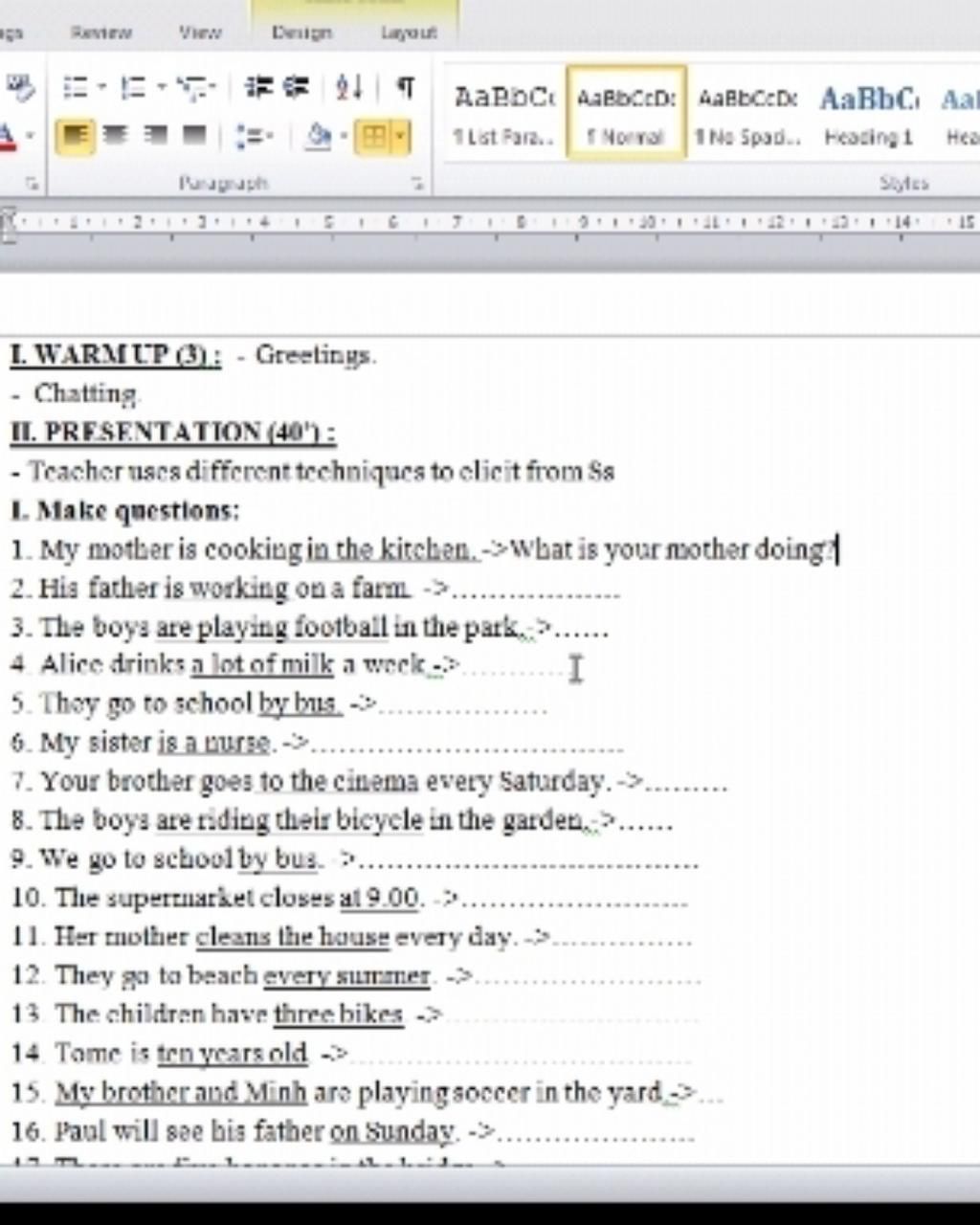
Task: Toggle Align Text Left
Action: tap(75, 137)
